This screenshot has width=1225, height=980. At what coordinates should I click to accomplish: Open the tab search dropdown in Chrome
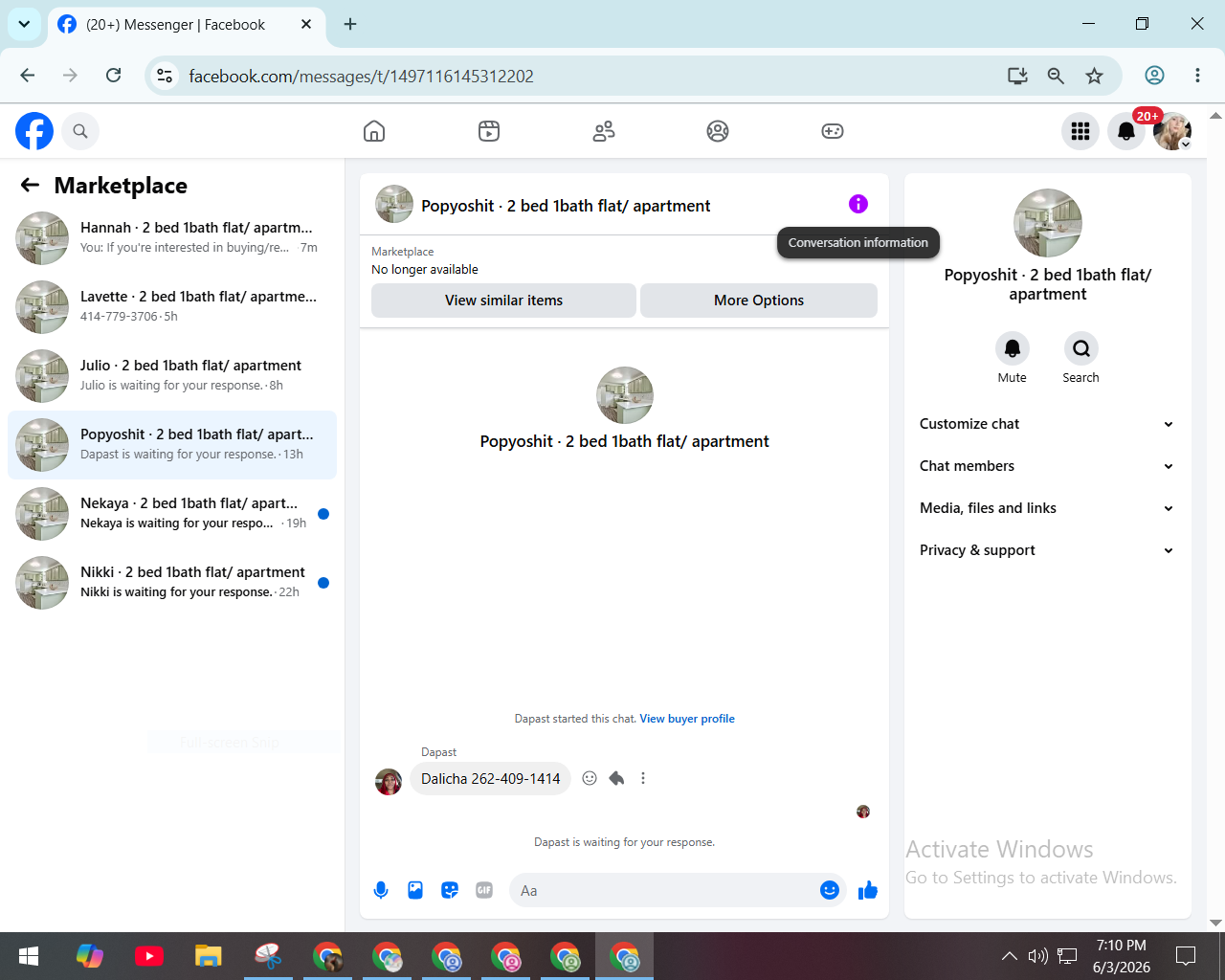24,24
